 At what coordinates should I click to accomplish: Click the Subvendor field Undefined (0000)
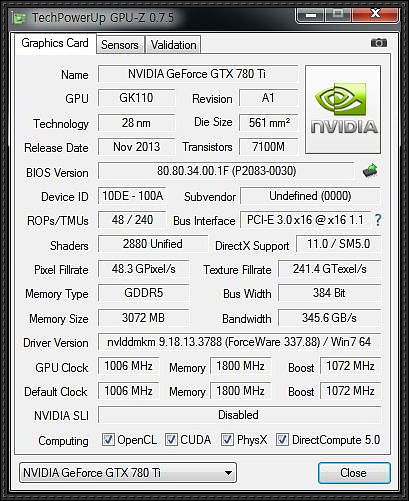click(x=310, y=196)
